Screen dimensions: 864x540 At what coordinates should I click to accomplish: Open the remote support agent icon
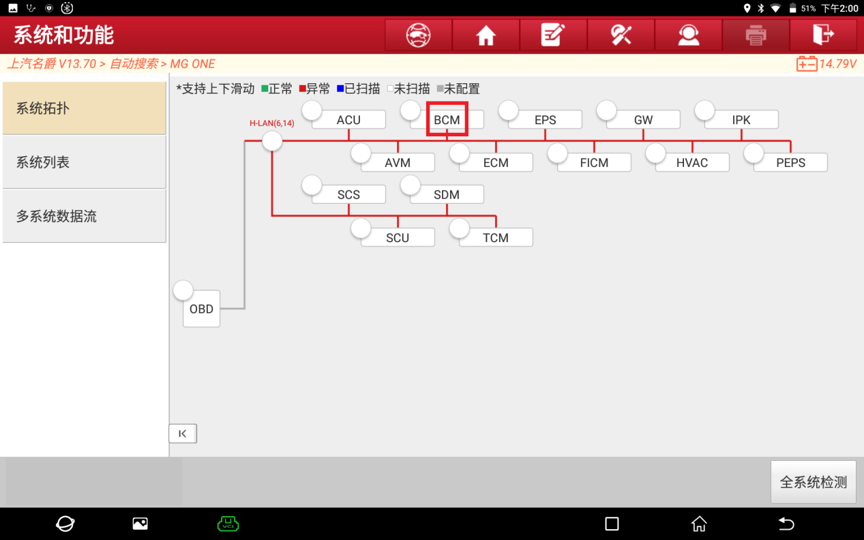click(x=688, y=35)
